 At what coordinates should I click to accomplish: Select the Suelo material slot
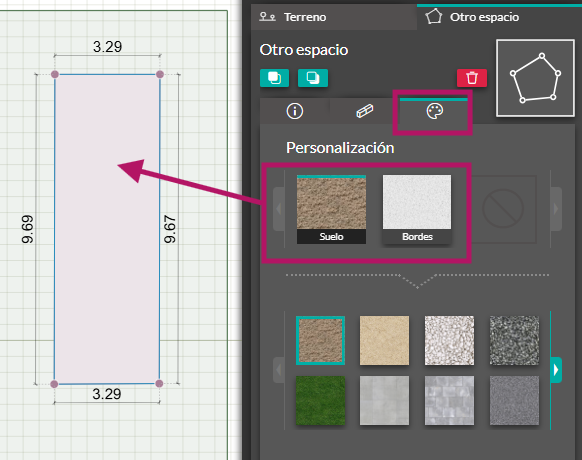[x=331, y=209]
